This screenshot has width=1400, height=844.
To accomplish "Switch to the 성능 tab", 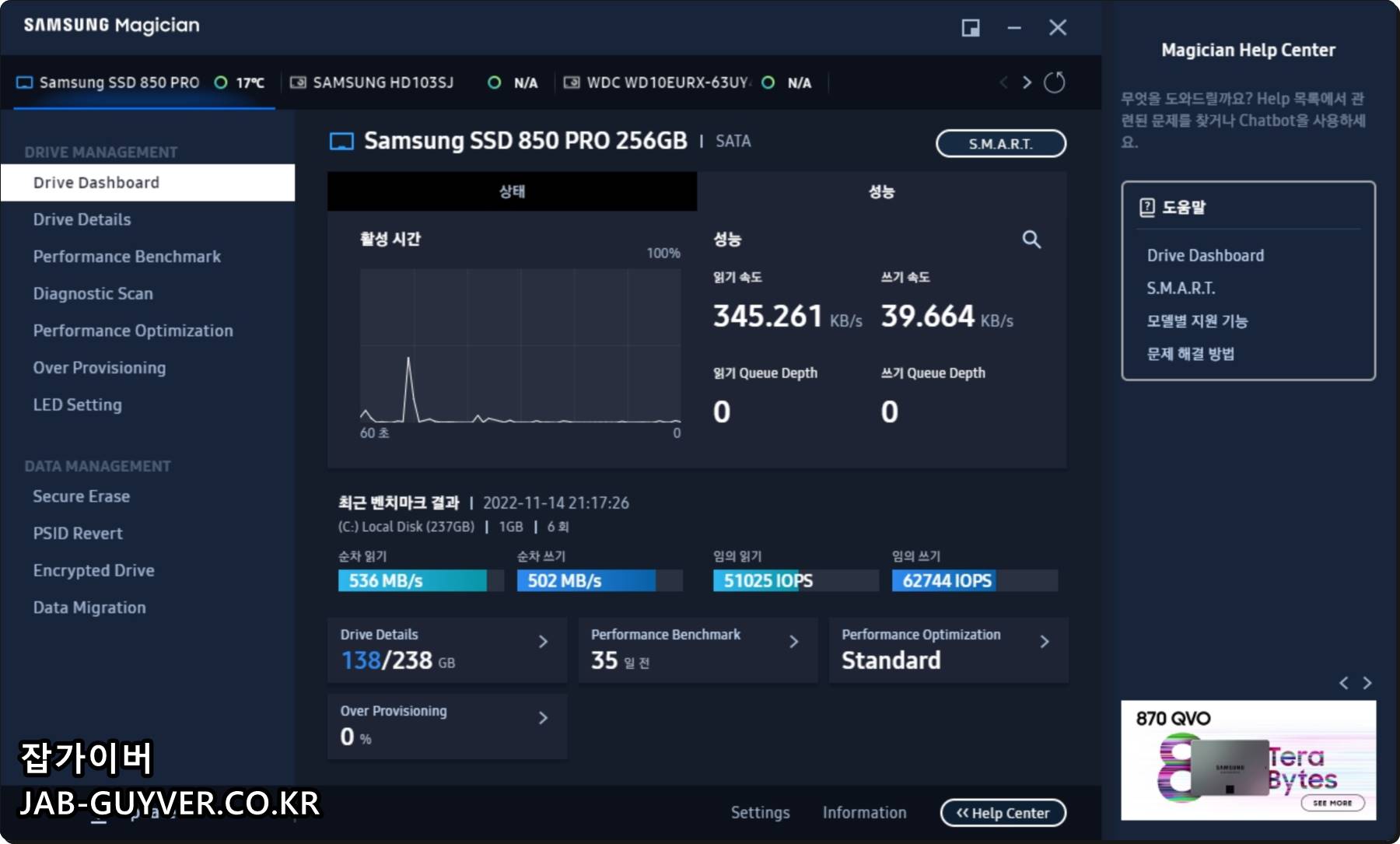I will point(881,191).
